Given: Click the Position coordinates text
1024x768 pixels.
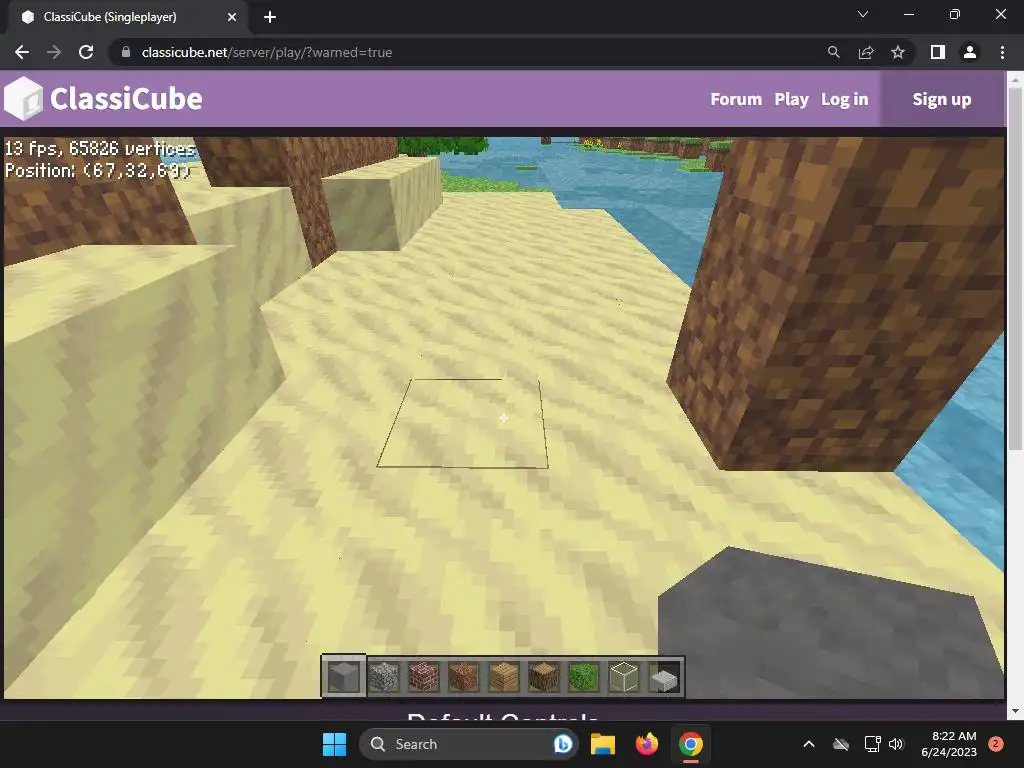Looking at the screenshot, I should click(x=97, y=170).
